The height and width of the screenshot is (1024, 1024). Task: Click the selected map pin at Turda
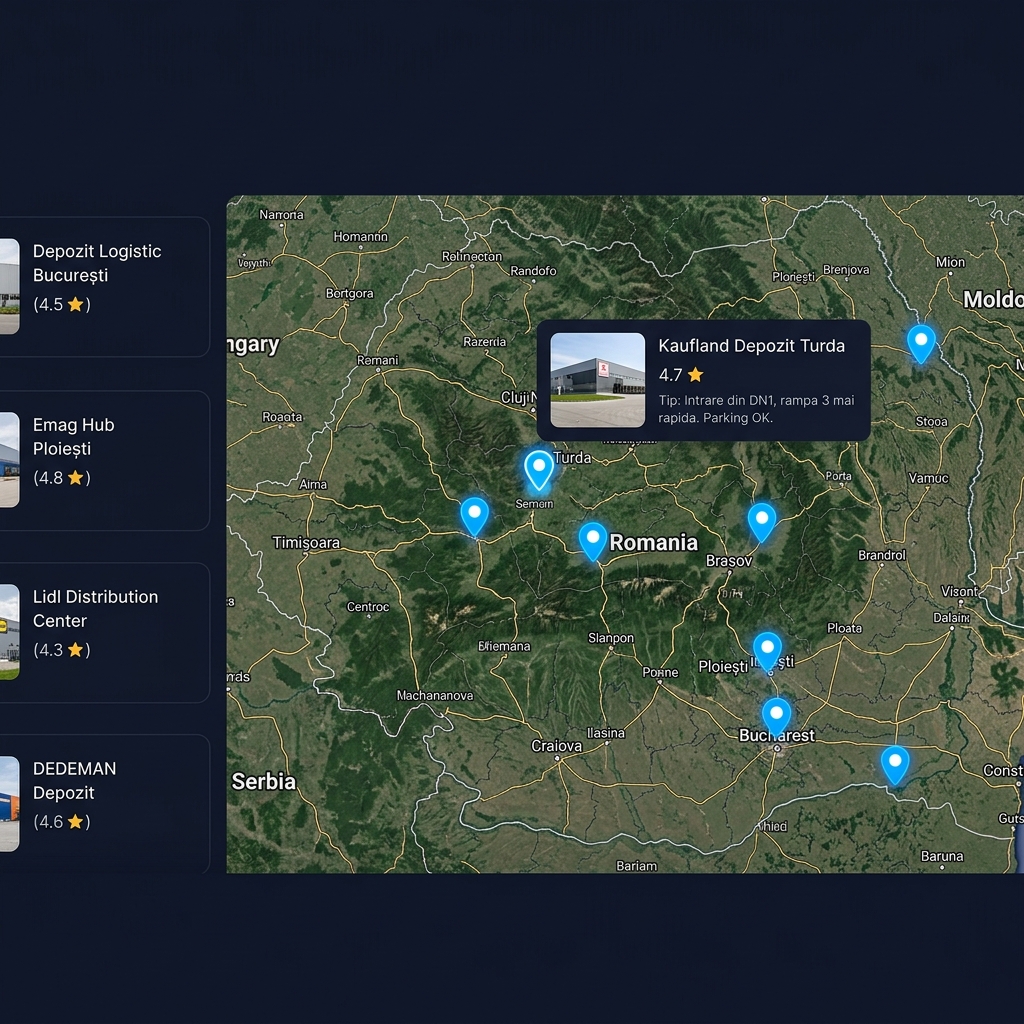[539, 469]
